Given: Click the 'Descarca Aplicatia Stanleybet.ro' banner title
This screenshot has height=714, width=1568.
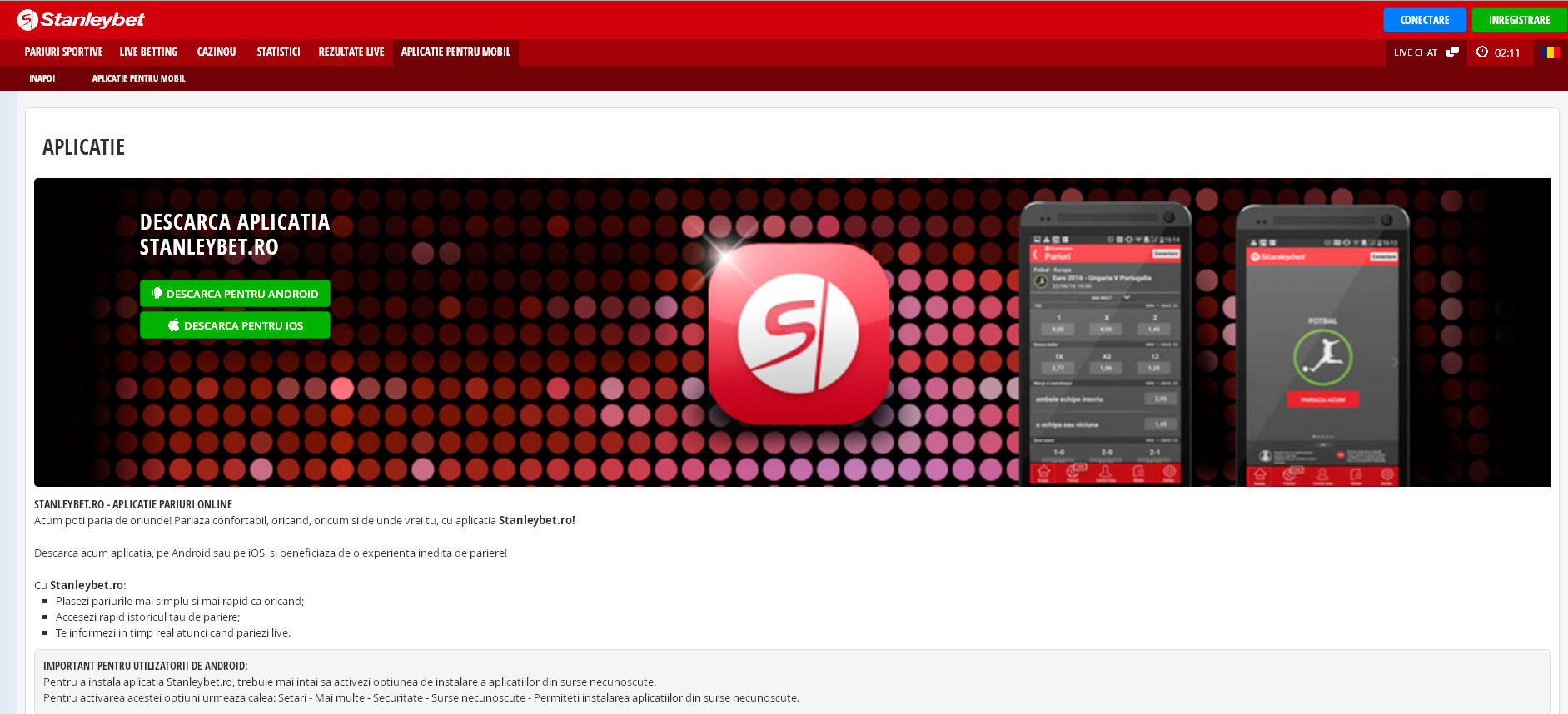Looking at the screenshot, I should (x=235, y=235).
